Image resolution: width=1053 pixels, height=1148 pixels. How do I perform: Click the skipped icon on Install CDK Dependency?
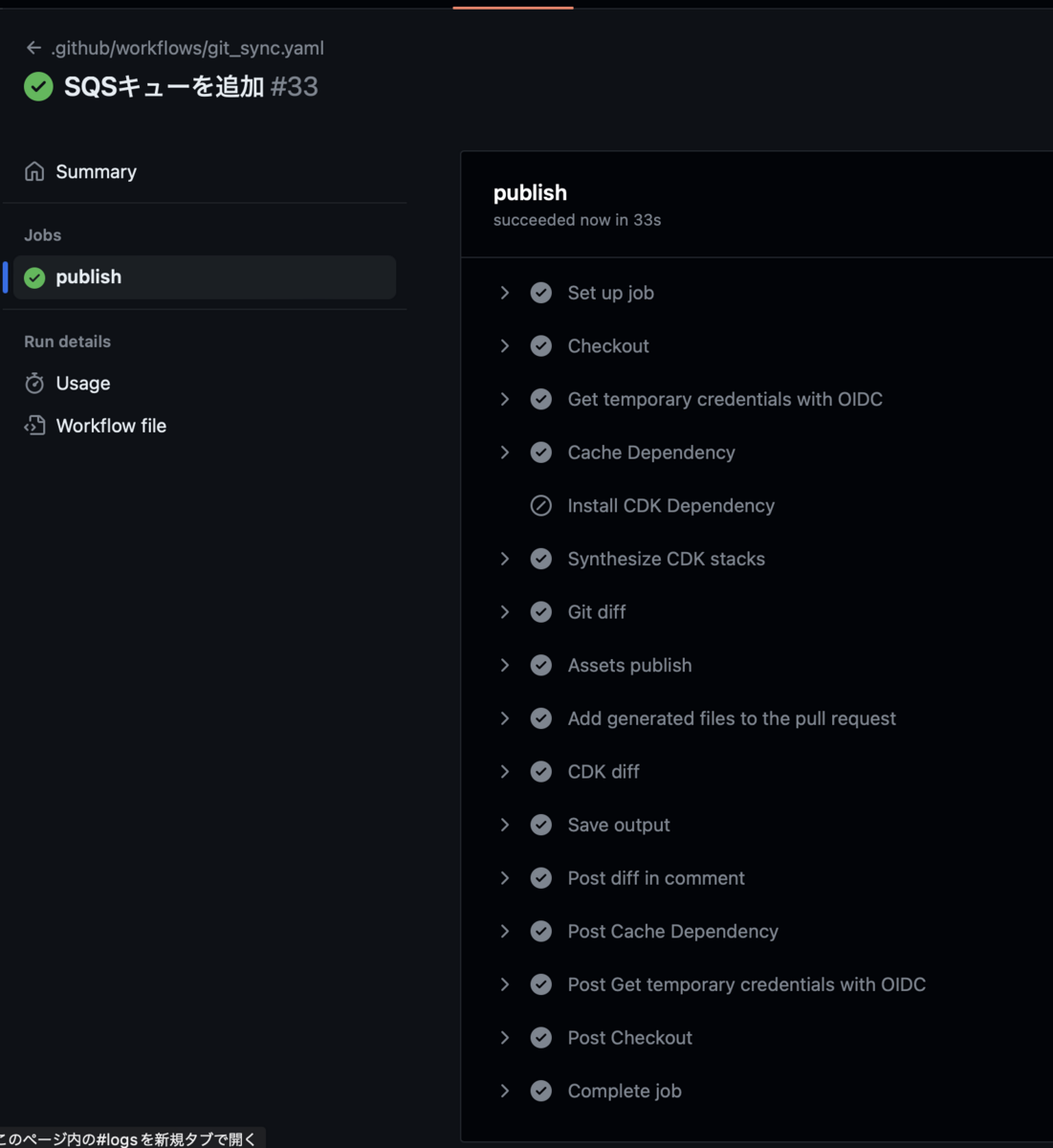[541, 505]
